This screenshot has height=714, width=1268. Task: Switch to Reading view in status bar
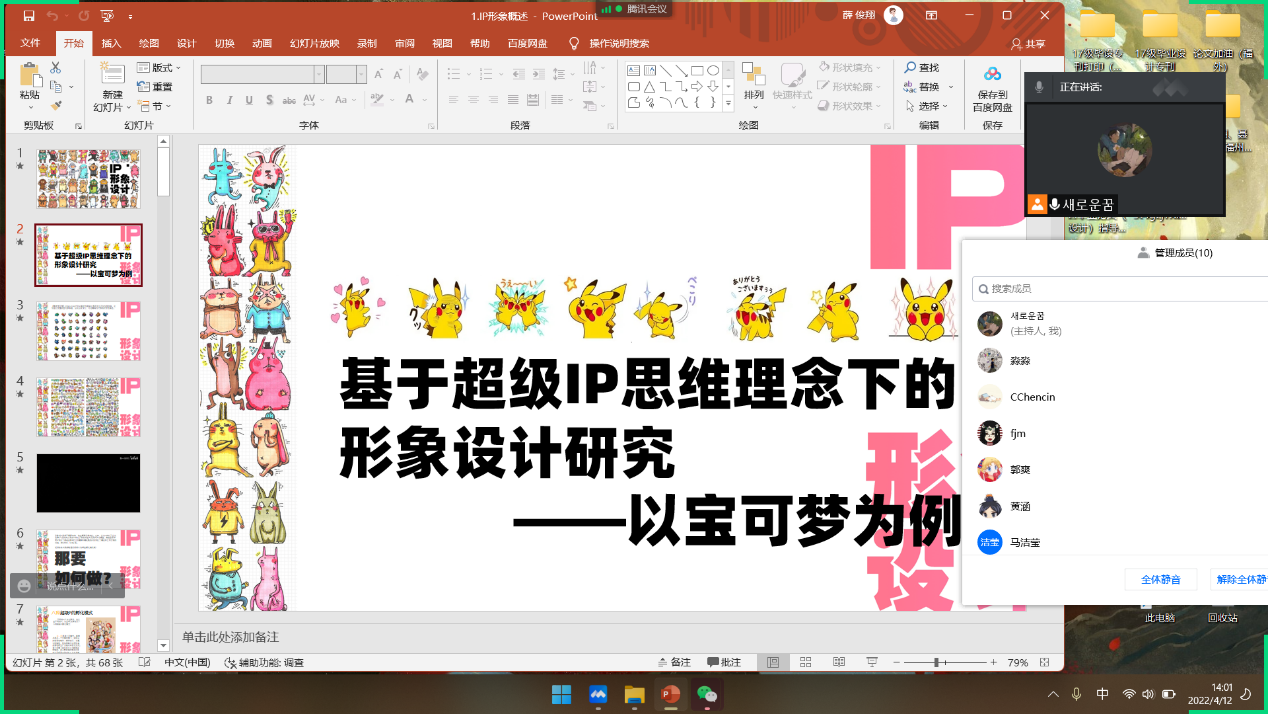pyautogui.click(x=839, y=662)
